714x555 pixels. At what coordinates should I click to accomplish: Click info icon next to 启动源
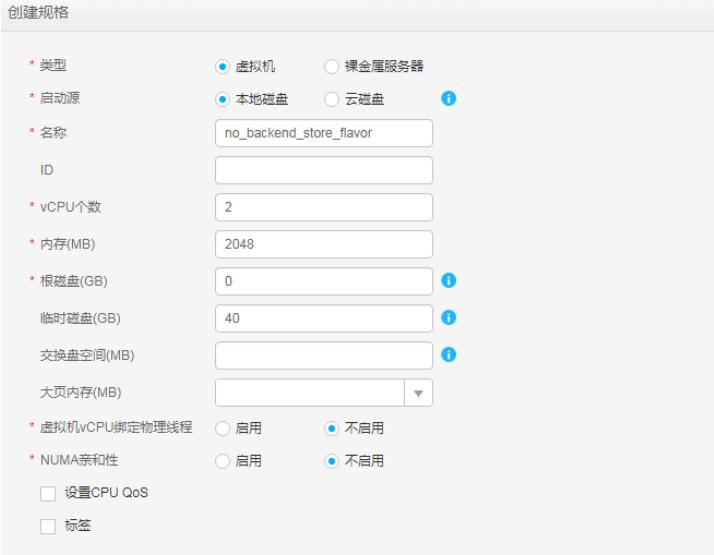449,98
